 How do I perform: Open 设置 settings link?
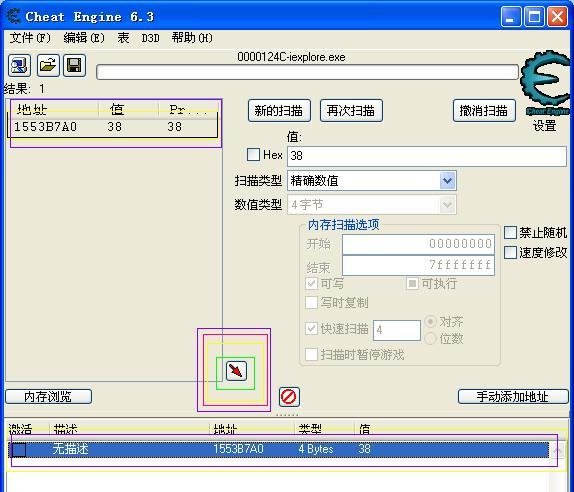click(544, 126)
